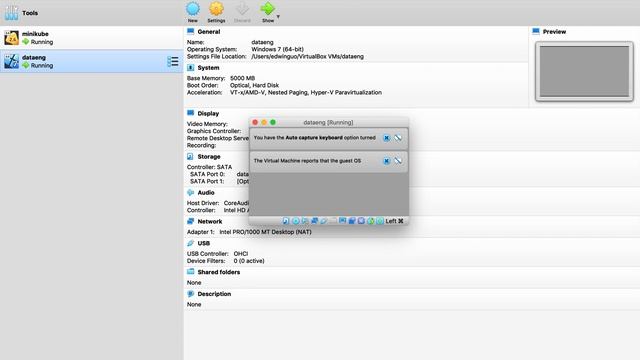
Task: Open the Network section header
Action: coord(210,222)
